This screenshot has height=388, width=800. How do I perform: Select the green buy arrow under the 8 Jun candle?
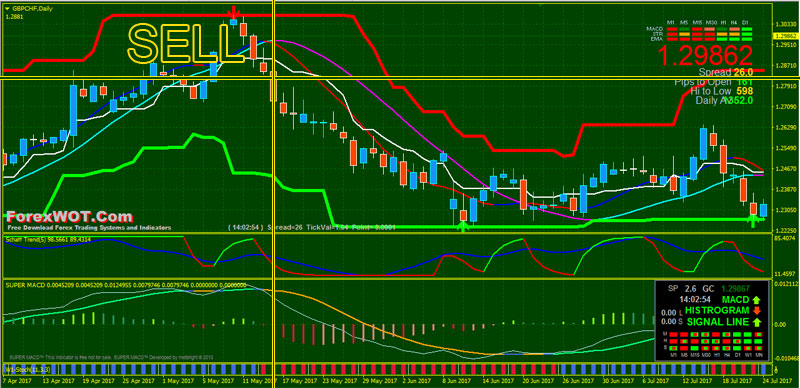tap(463, 227)
